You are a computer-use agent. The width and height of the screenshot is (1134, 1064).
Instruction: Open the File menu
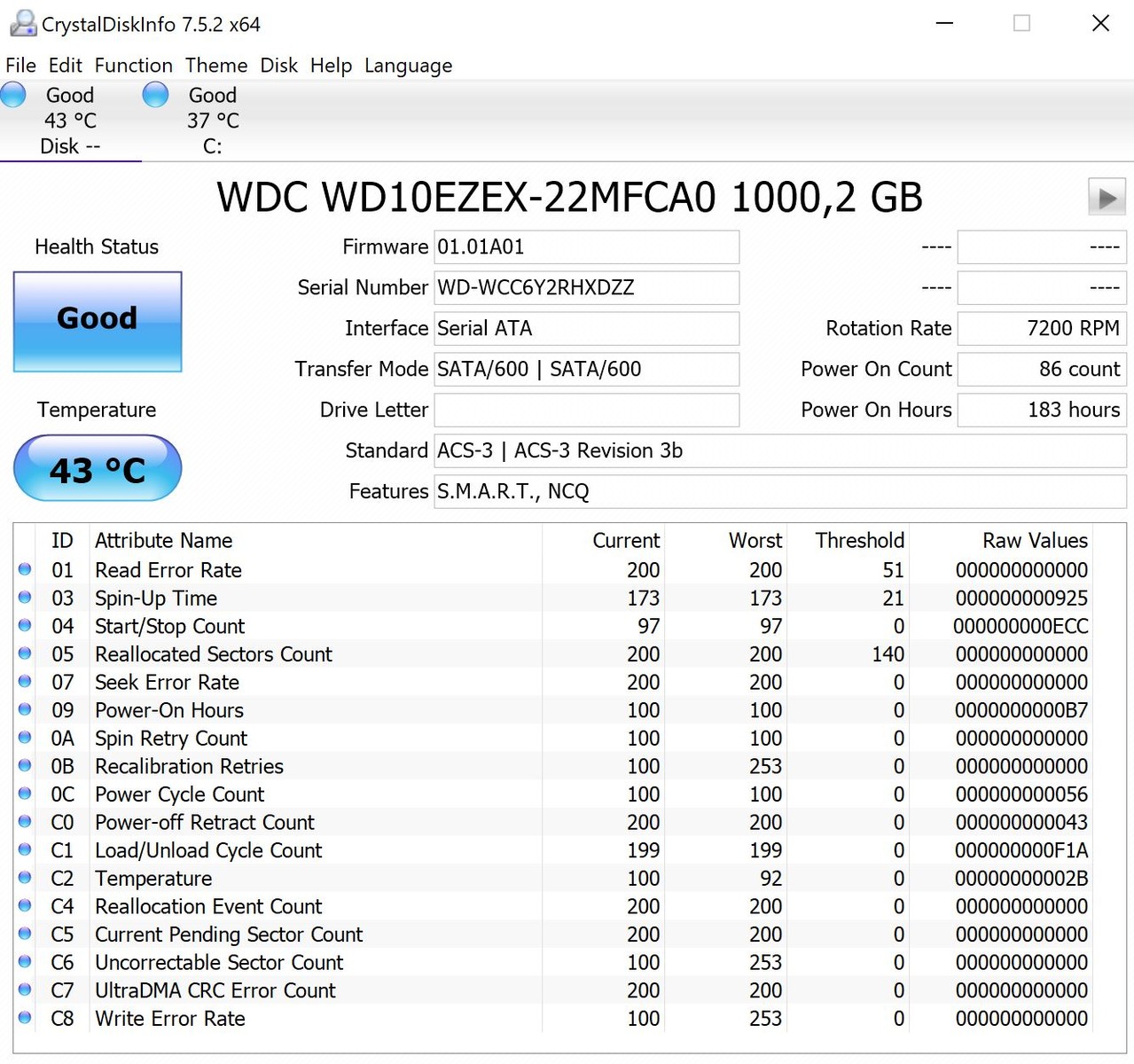pos(20,66)
